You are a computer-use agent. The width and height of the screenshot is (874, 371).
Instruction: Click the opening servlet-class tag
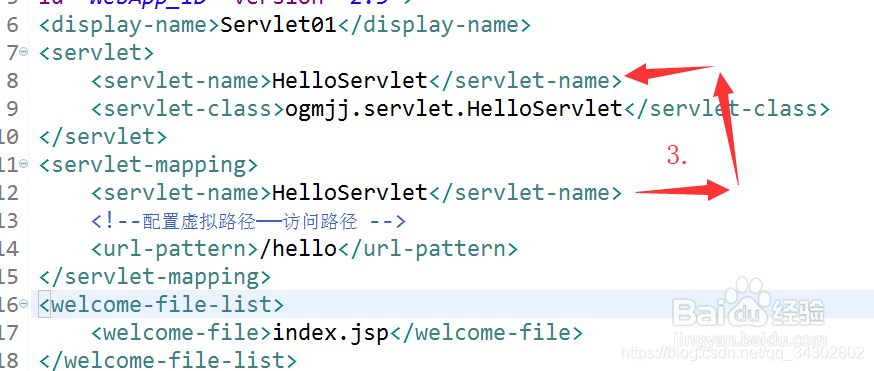pos(188,109)
